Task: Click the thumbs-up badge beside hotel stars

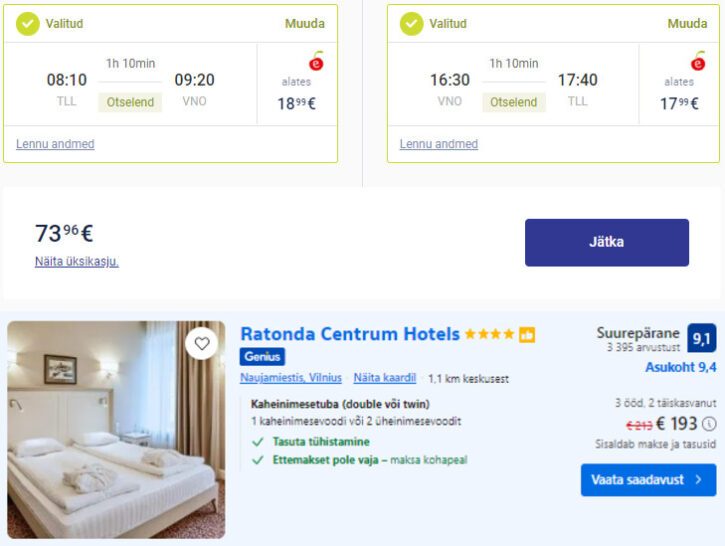Action: click(x=527, y=335)
